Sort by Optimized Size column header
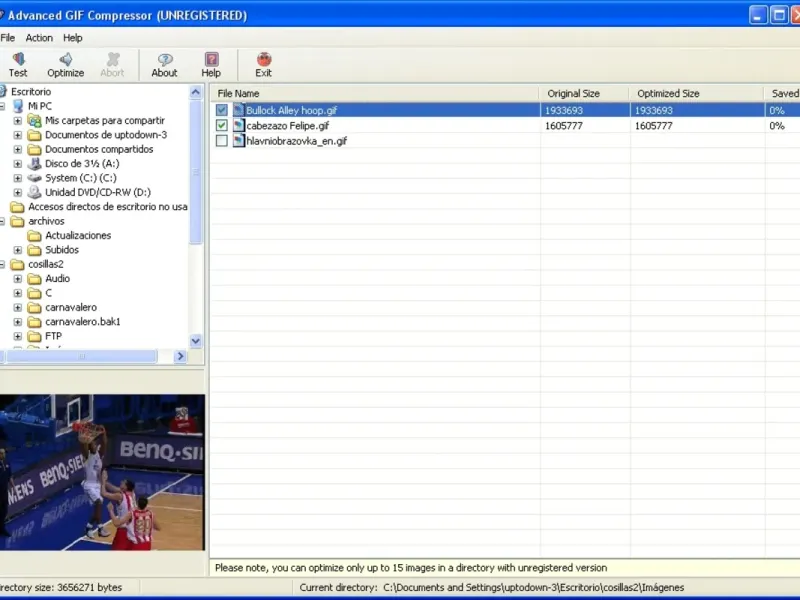The image size is (800, 600). (x=668, y=94)
